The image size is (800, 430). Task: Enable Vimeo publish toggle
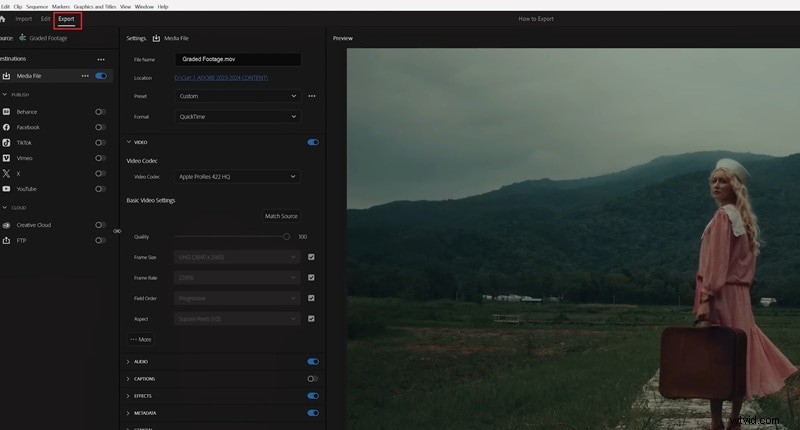[x=101, y=158]
